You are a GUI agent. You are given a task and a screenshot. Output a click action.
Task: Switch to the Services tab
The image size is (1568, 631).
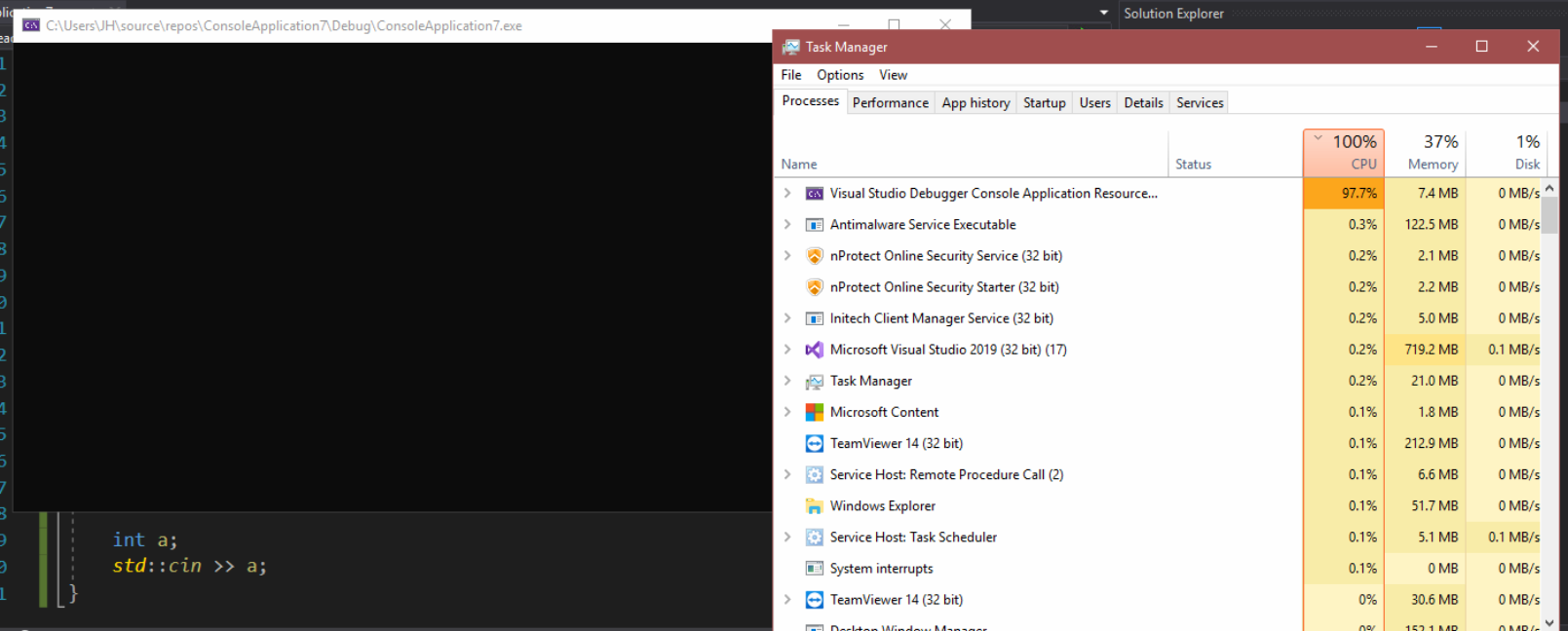[x=1200, y=102]
